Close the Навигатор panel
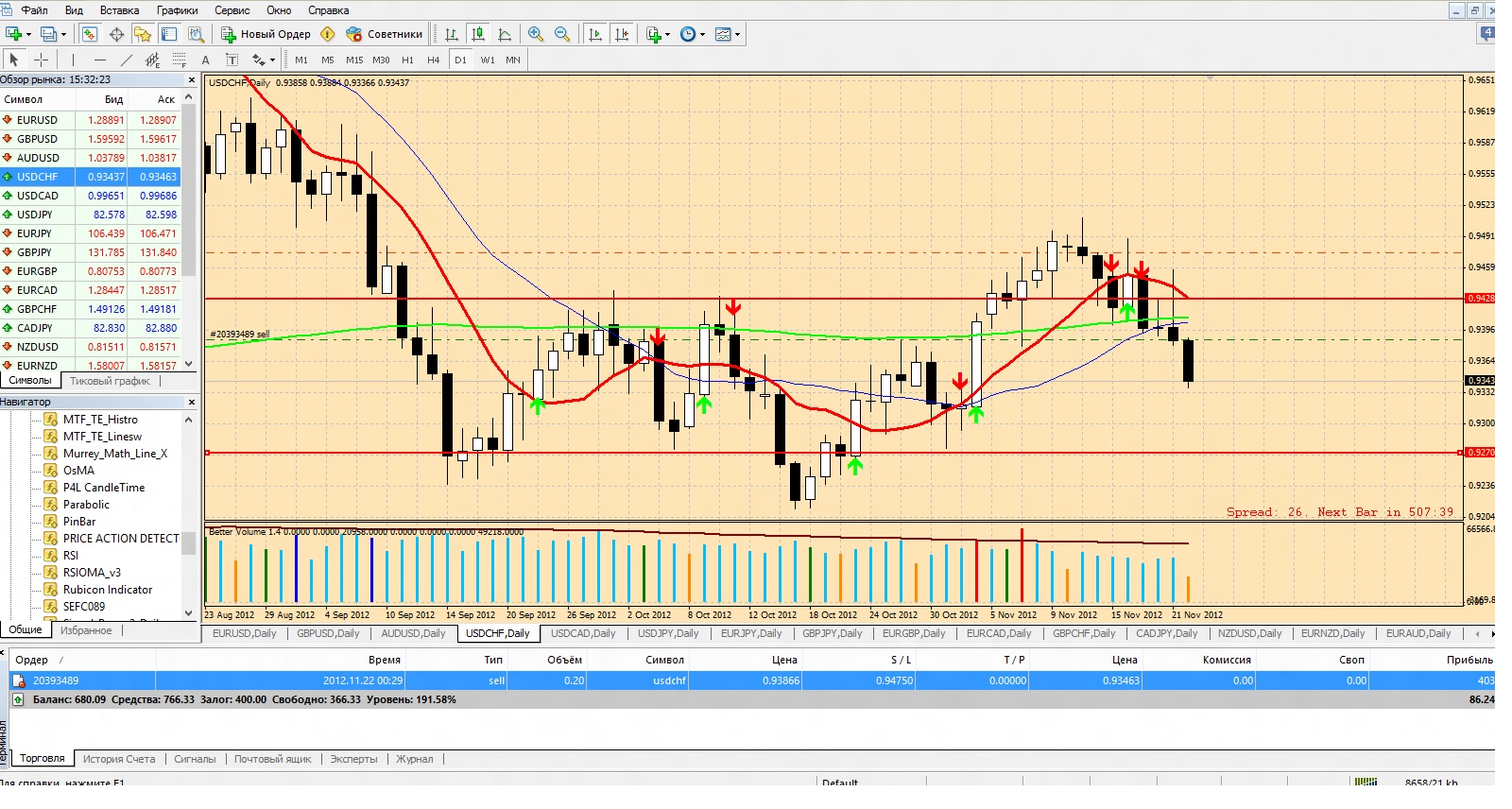The image size is (1512, 809). [192, 402]
